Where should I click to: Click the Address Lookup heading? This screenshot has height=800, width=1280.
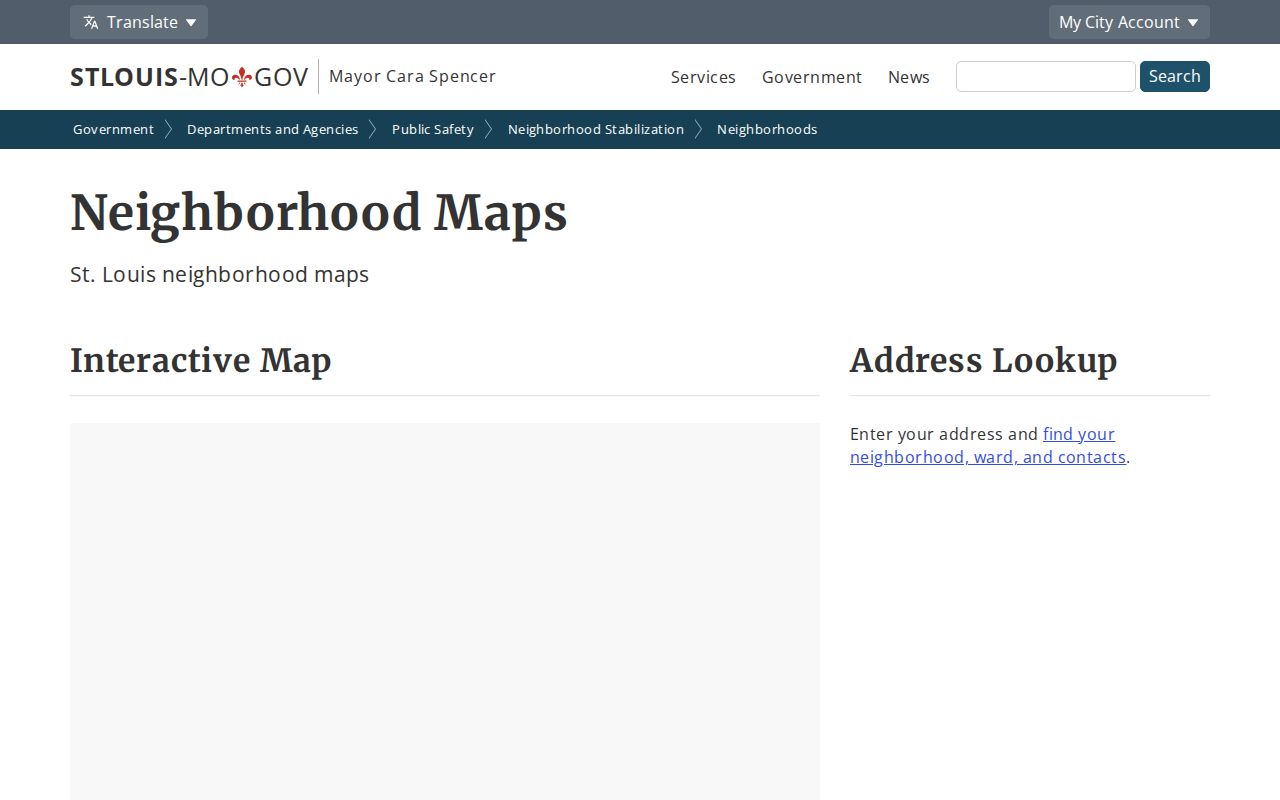coord(983,360)
